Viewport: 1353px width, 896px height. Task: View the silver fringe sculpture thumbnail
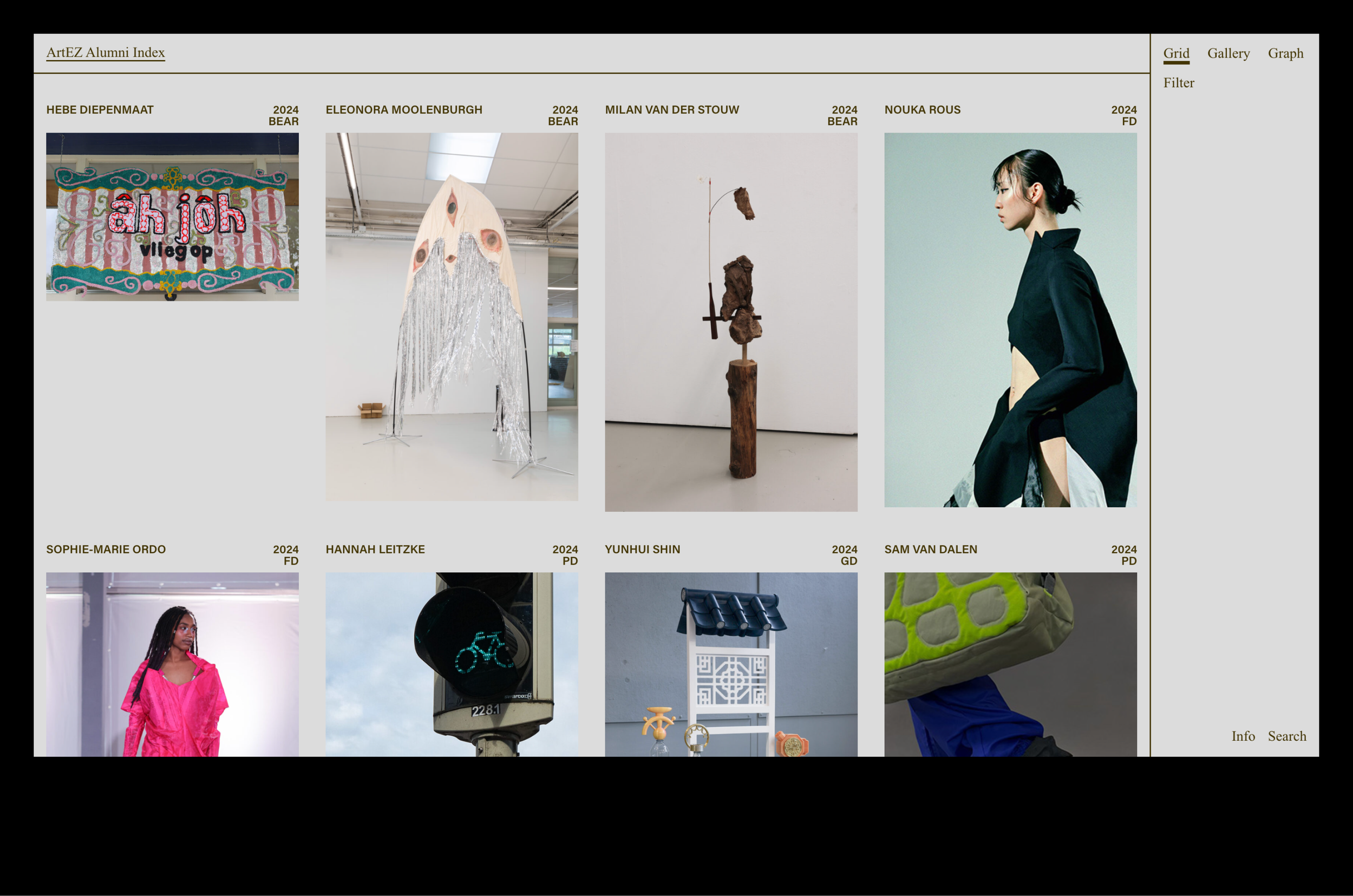452,317
